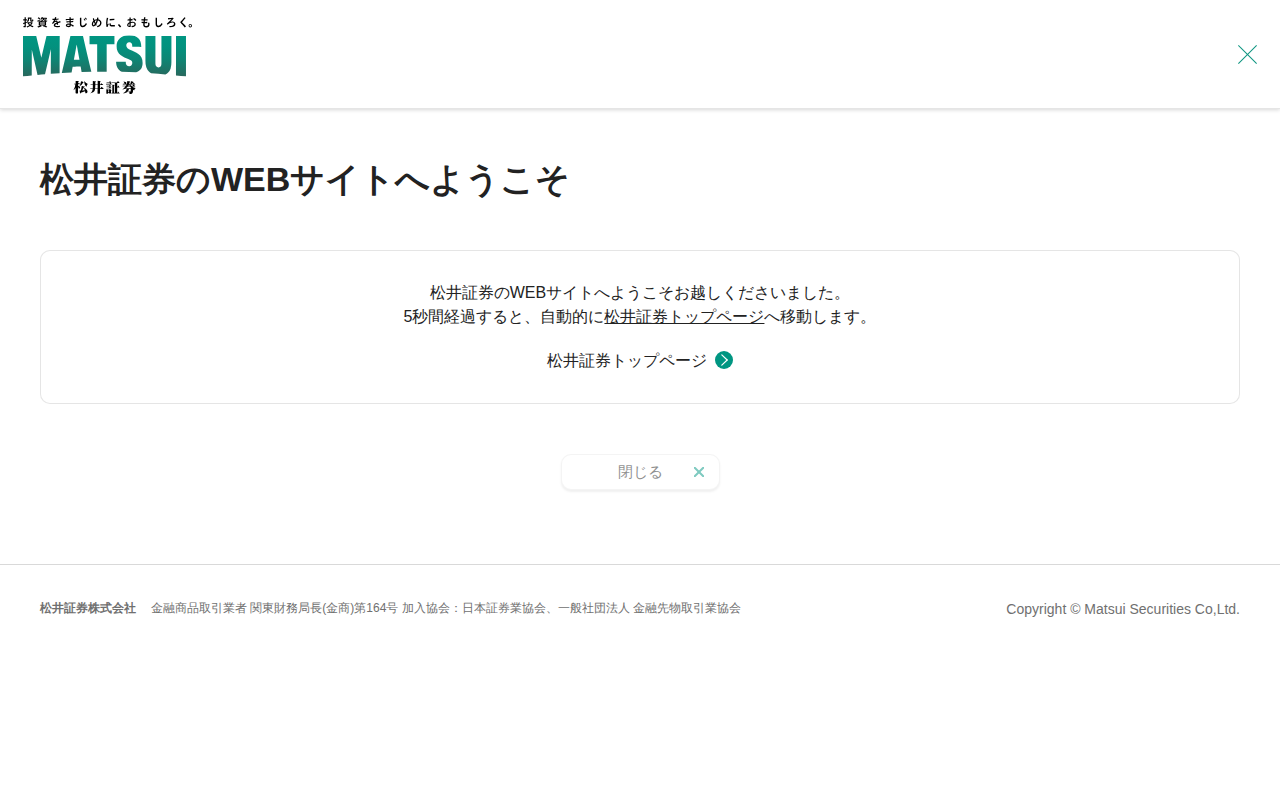The image size is (1280, 800).
Task: Click the welcome line ending in お越しくださいました。
Action: tap(640, 293)
